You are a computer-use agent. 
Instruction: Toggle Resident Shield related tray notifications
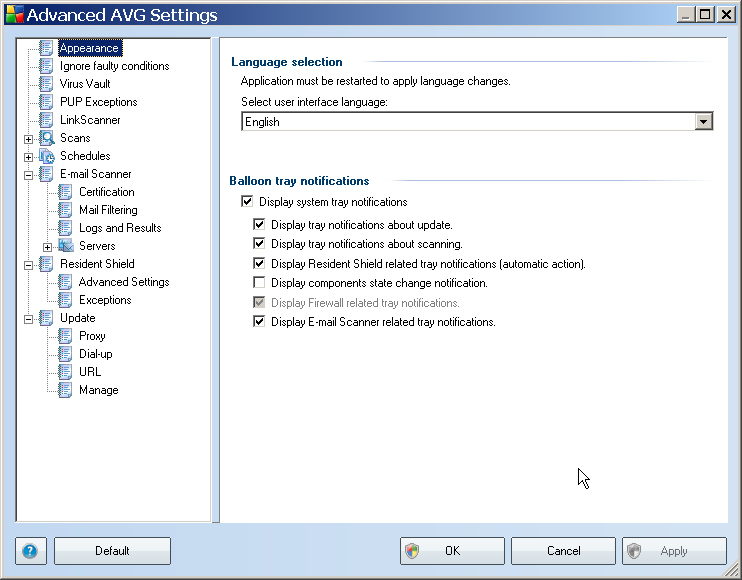coord(259,264)
